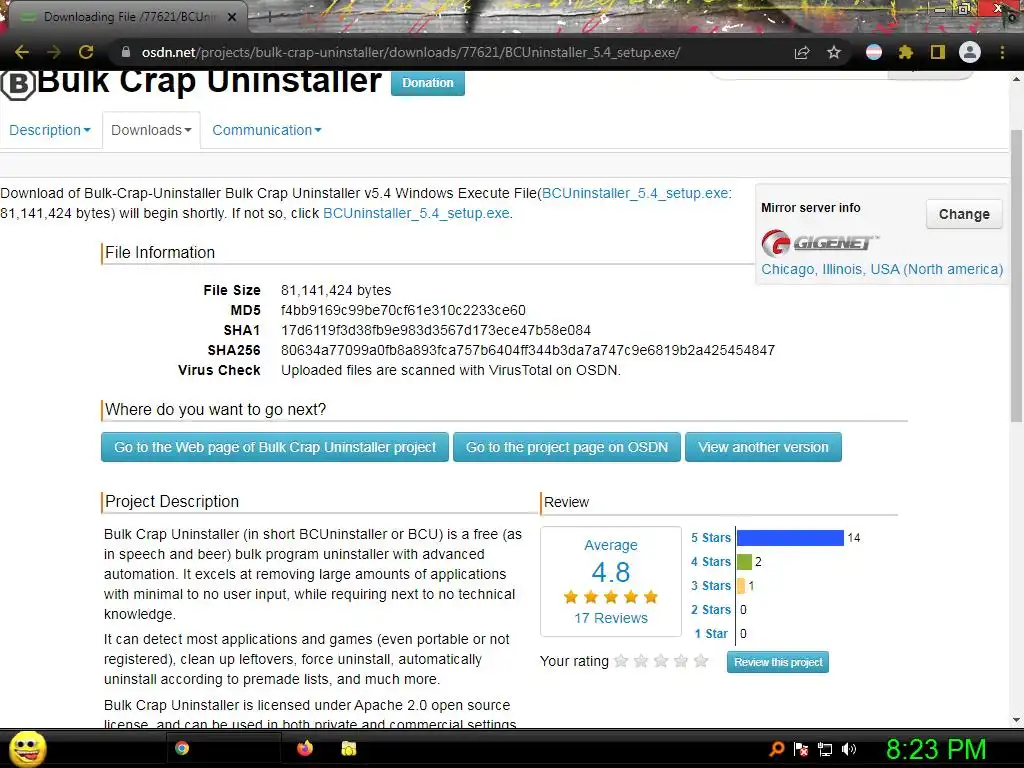Rate the project one star
This screenshot has height=768, width=1024.
pyautogui.click(x=621, y=661)
